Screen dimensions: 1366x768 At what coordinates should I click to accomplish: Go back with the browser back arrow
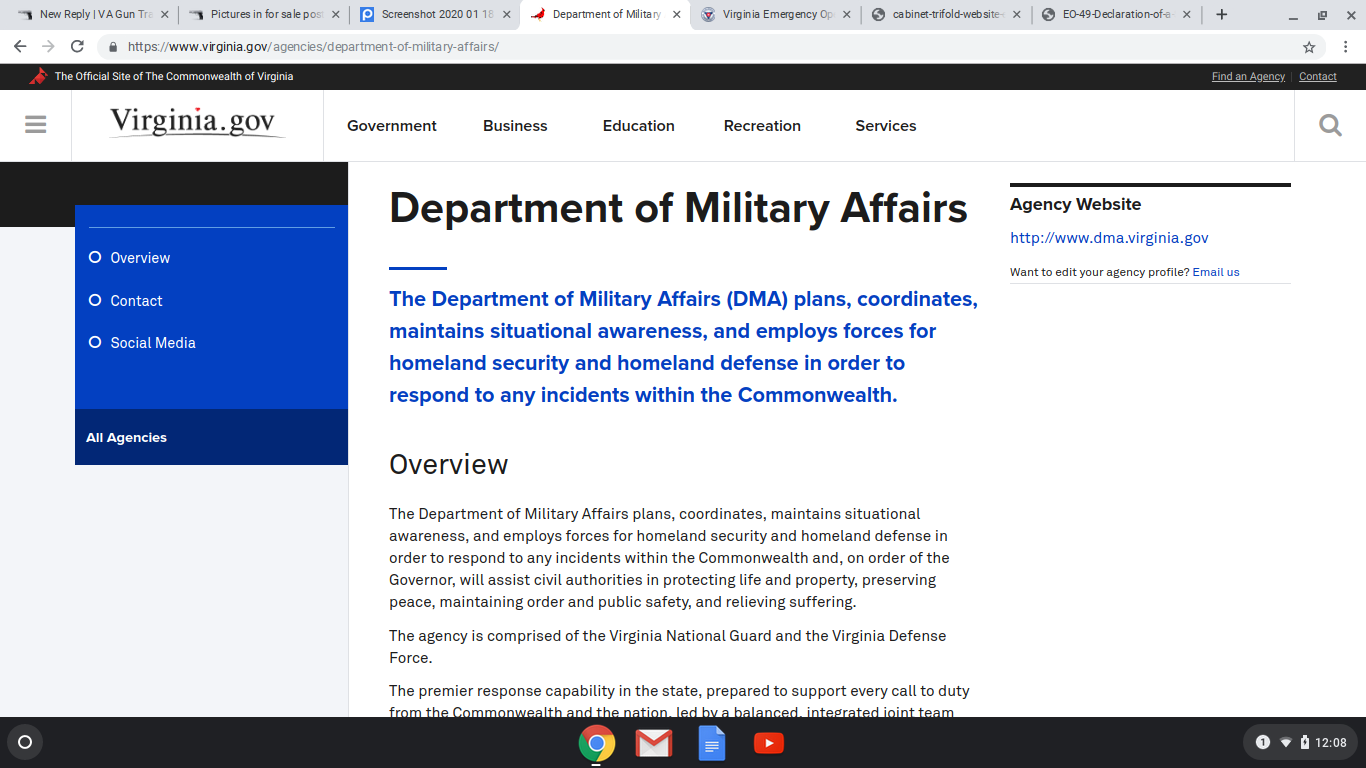[x=20, y=47]
